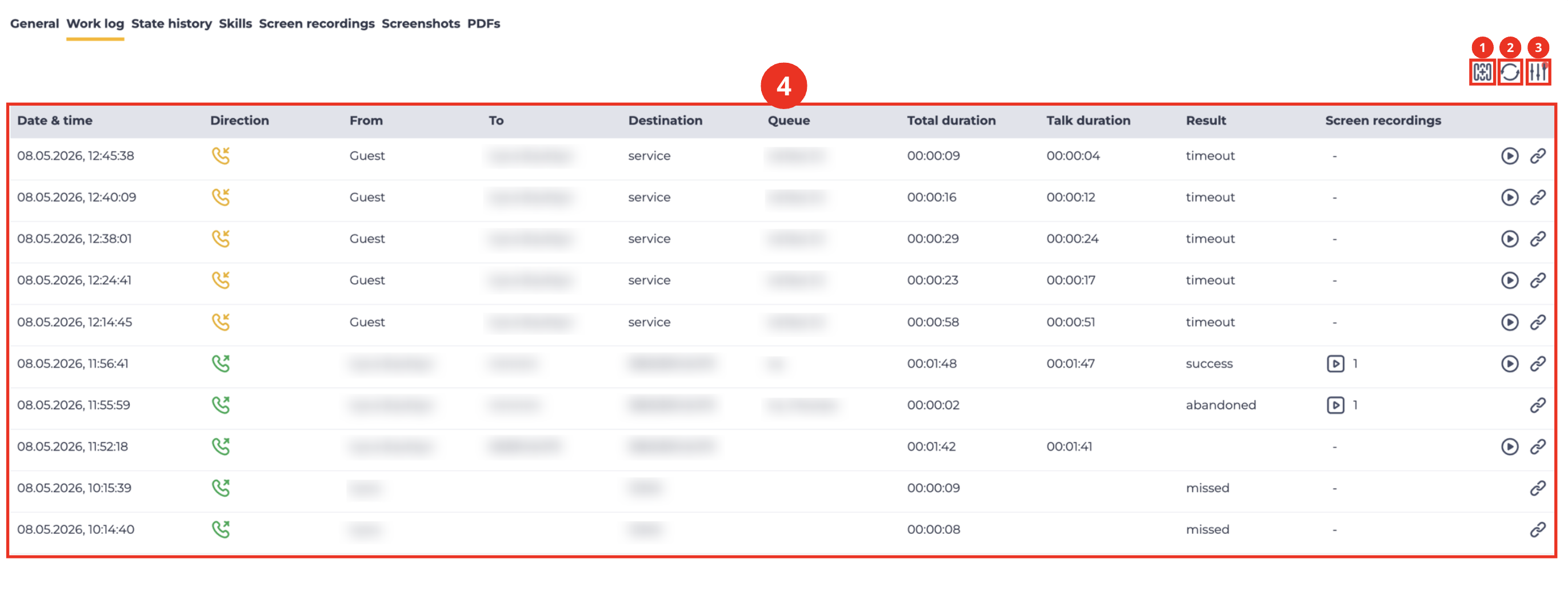
Task: Open the Screen recordings tab
Action: tap(317, 24)
